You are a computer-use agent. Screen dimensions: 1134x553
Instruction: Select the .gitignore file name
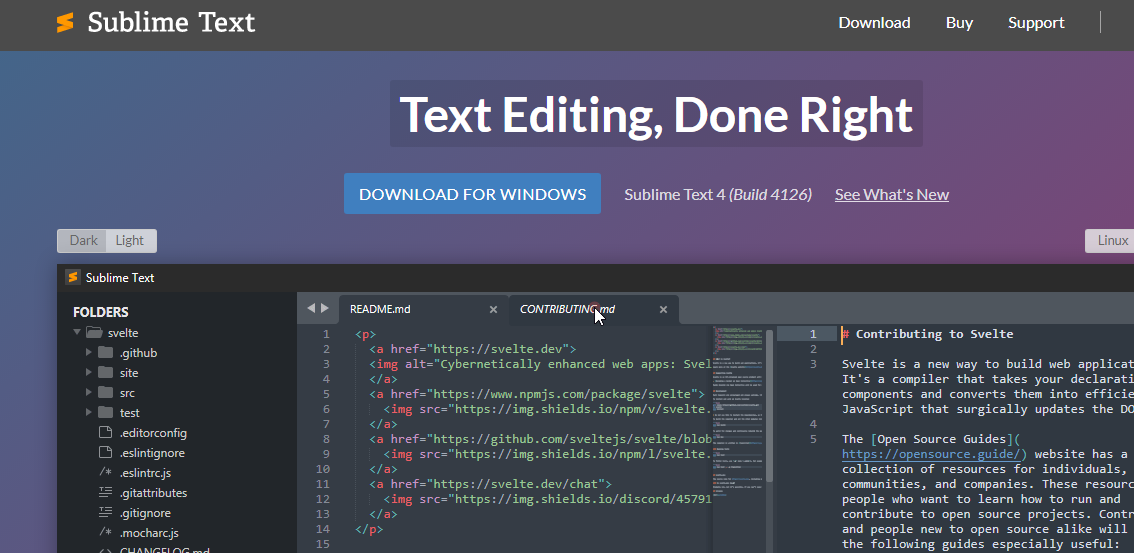tap(145, 513)
